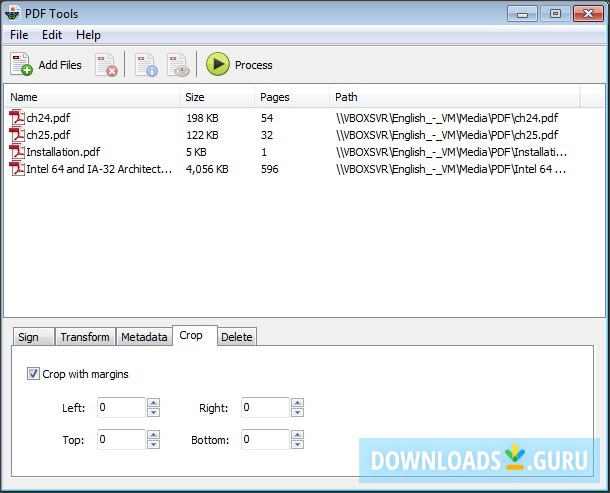
Task: Preview the file using the eye document icon
Action: coord(178,65)
